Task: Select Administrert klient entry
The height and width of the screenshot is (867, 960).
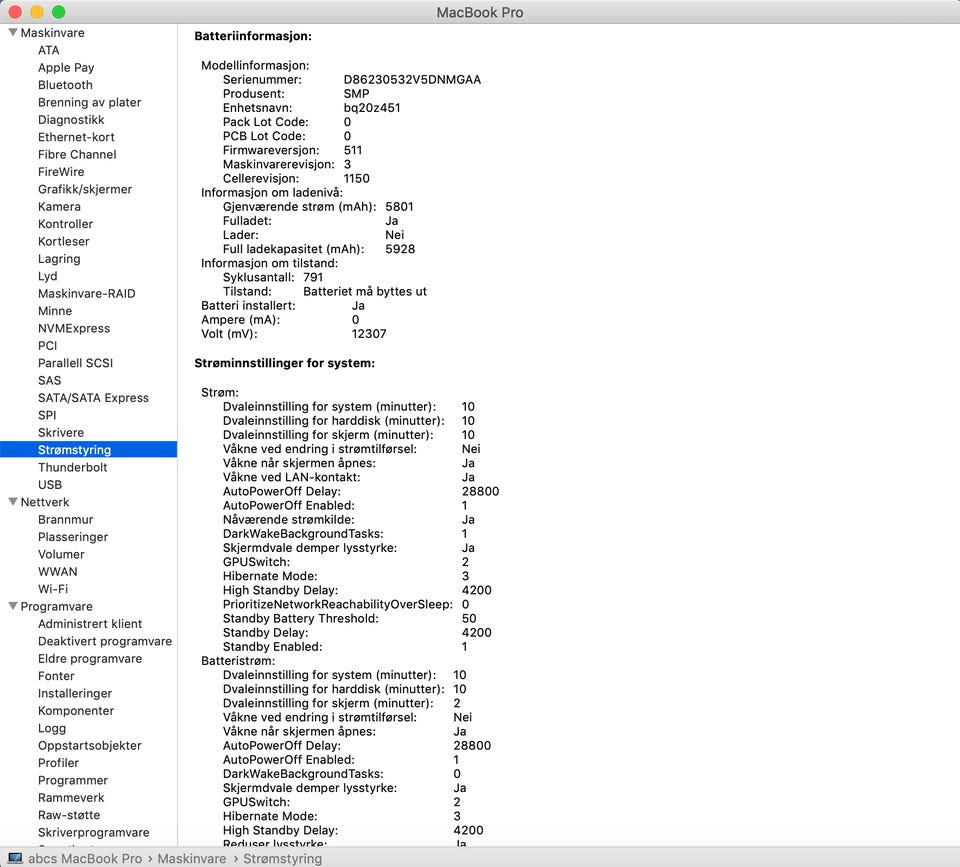Action: (x=90, y=623)
